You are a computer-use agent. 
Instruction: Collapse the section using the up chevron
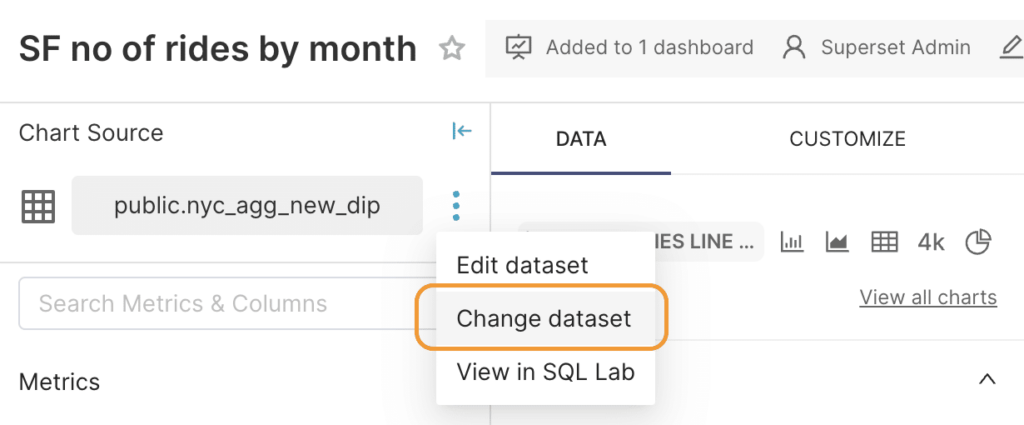pos(987,379)
